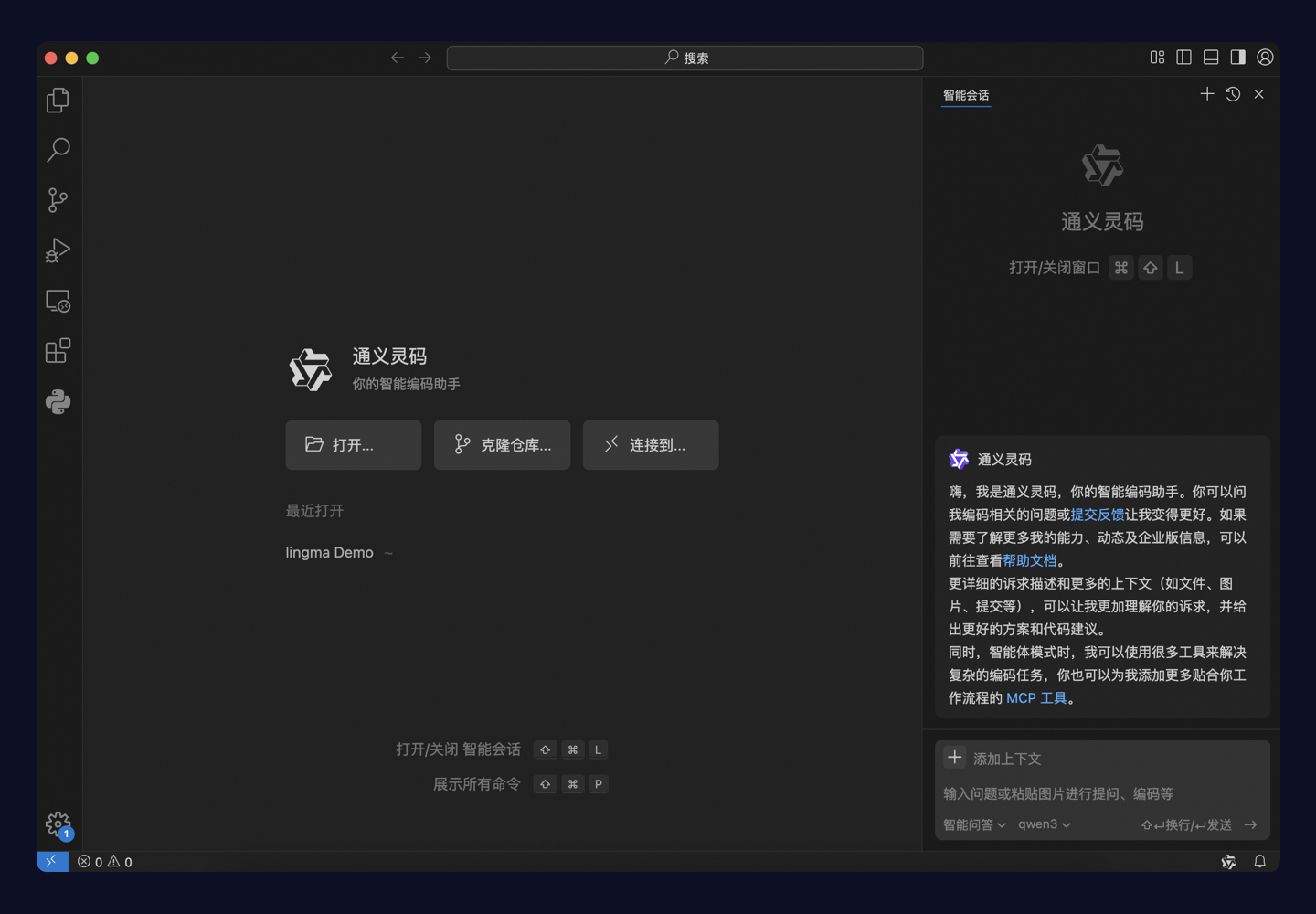Viewport: 1316px width, 914px height.
Task: Open the Extensions view
Action: (x=58, y=351)
